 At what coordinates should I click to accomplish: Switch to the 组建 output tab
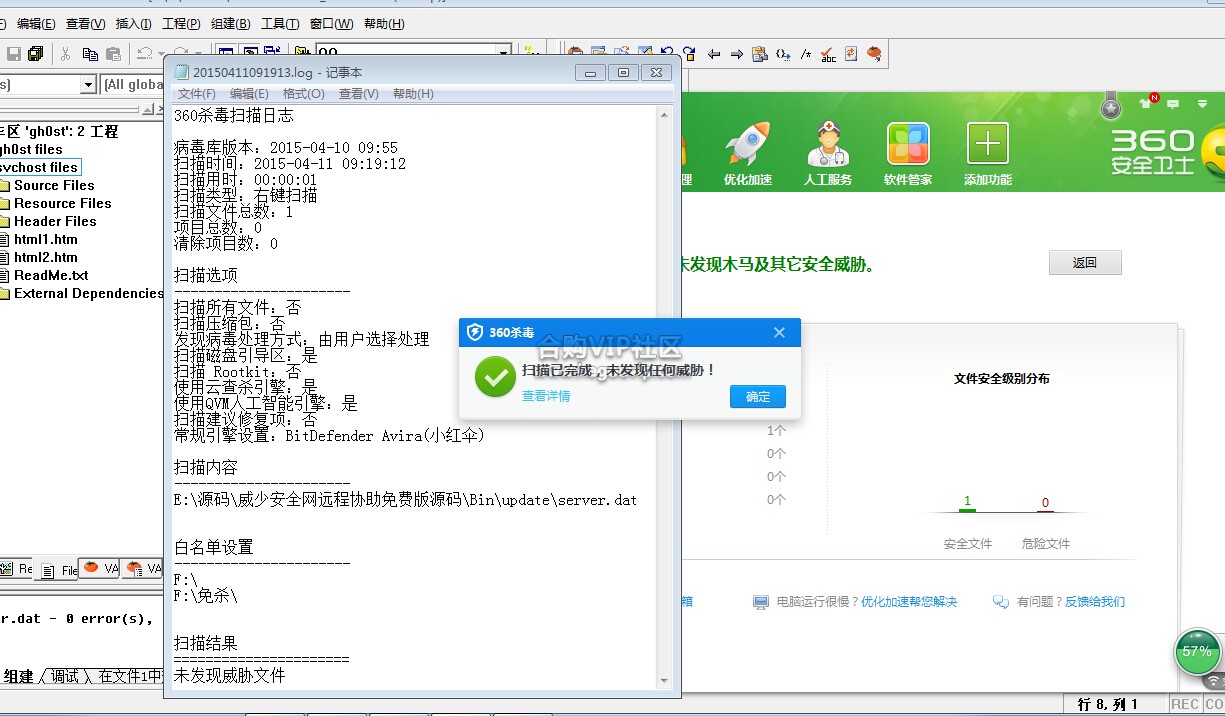click(x=18, y=677)
